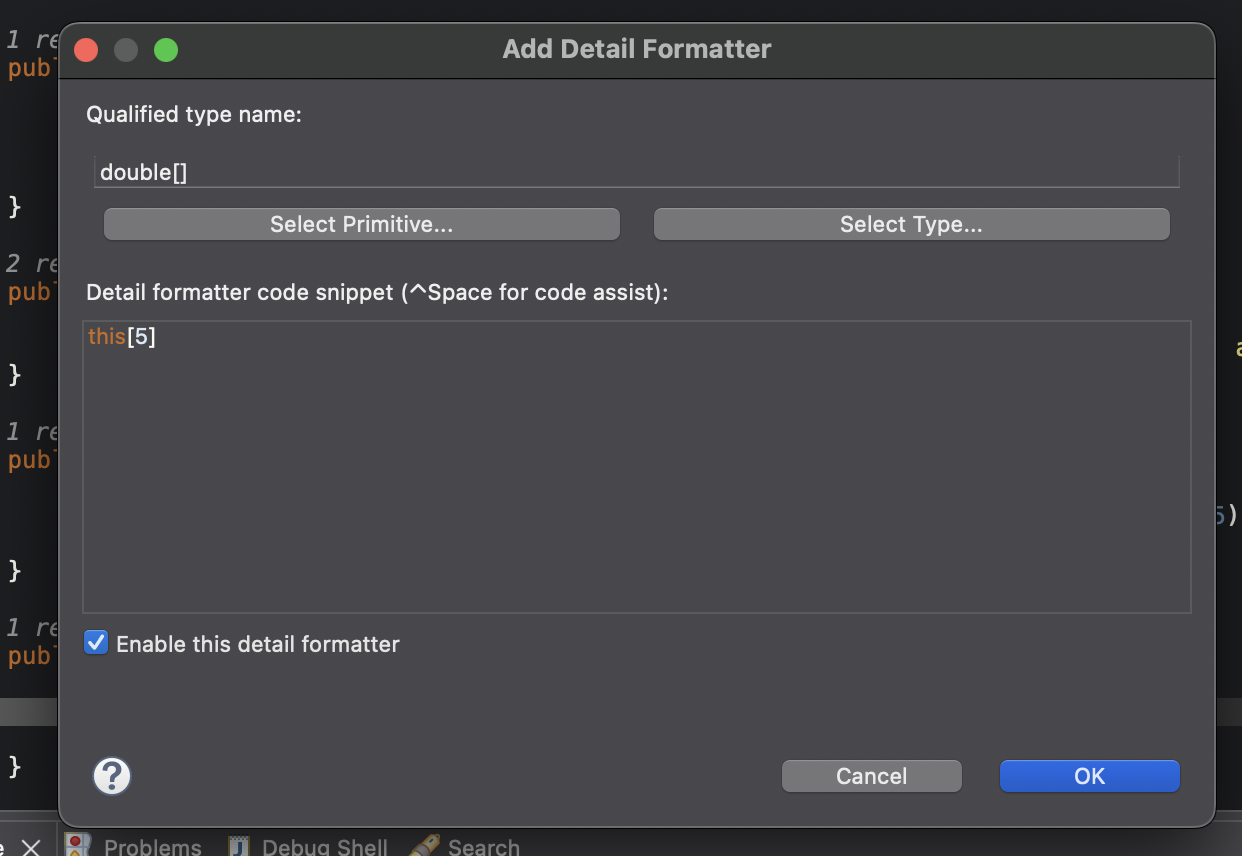Select the this keyword in the snippet
The height and width of the screenshot is (856, 1242).
[107, 336]
